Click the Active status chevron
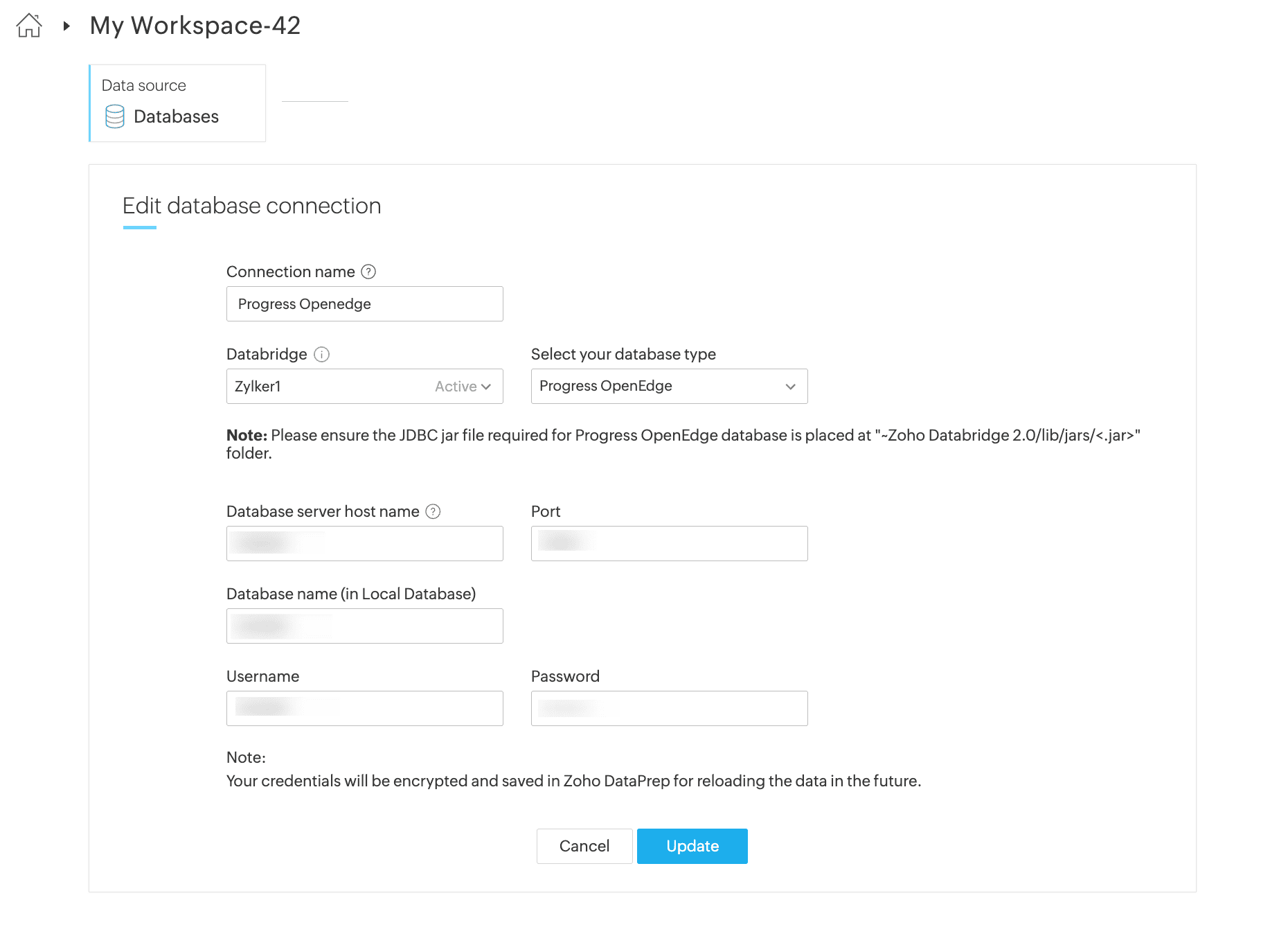This screenshot has height=927, width=1288. coord(486,387)
